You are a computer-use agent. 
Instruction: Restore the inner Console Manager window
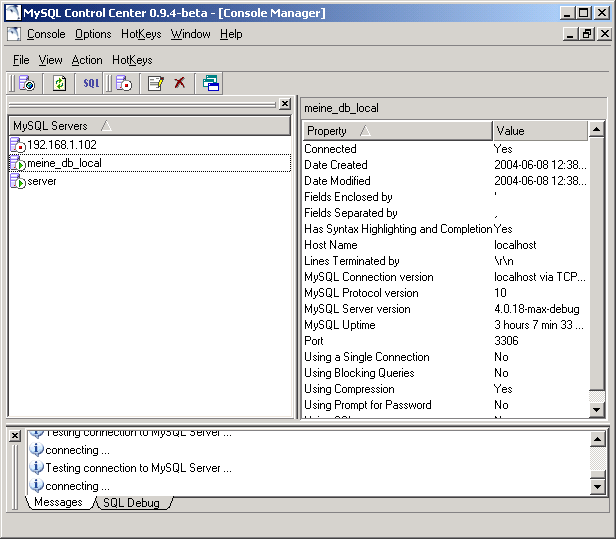click(587, 34)
